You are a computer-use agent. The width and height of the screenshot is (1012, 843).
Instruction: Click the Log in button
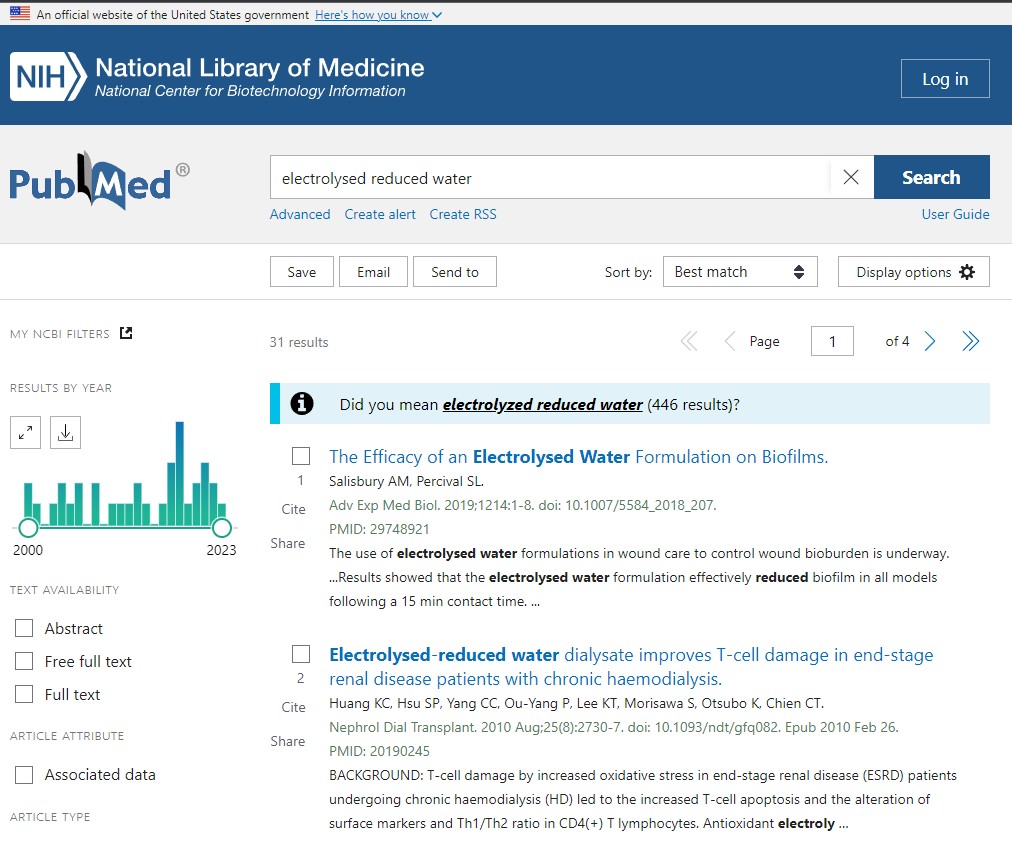(945, 79)
